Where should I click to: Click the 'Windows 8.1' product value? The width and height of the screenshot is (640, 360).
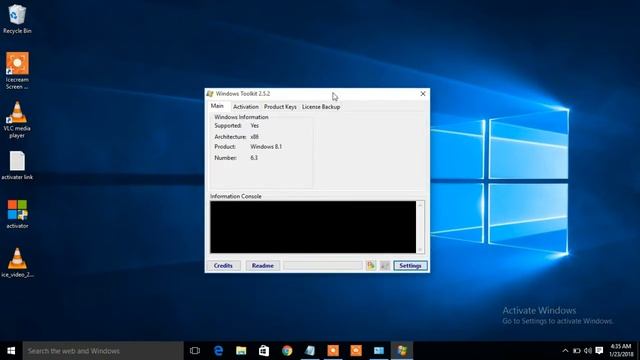point(266,147)
